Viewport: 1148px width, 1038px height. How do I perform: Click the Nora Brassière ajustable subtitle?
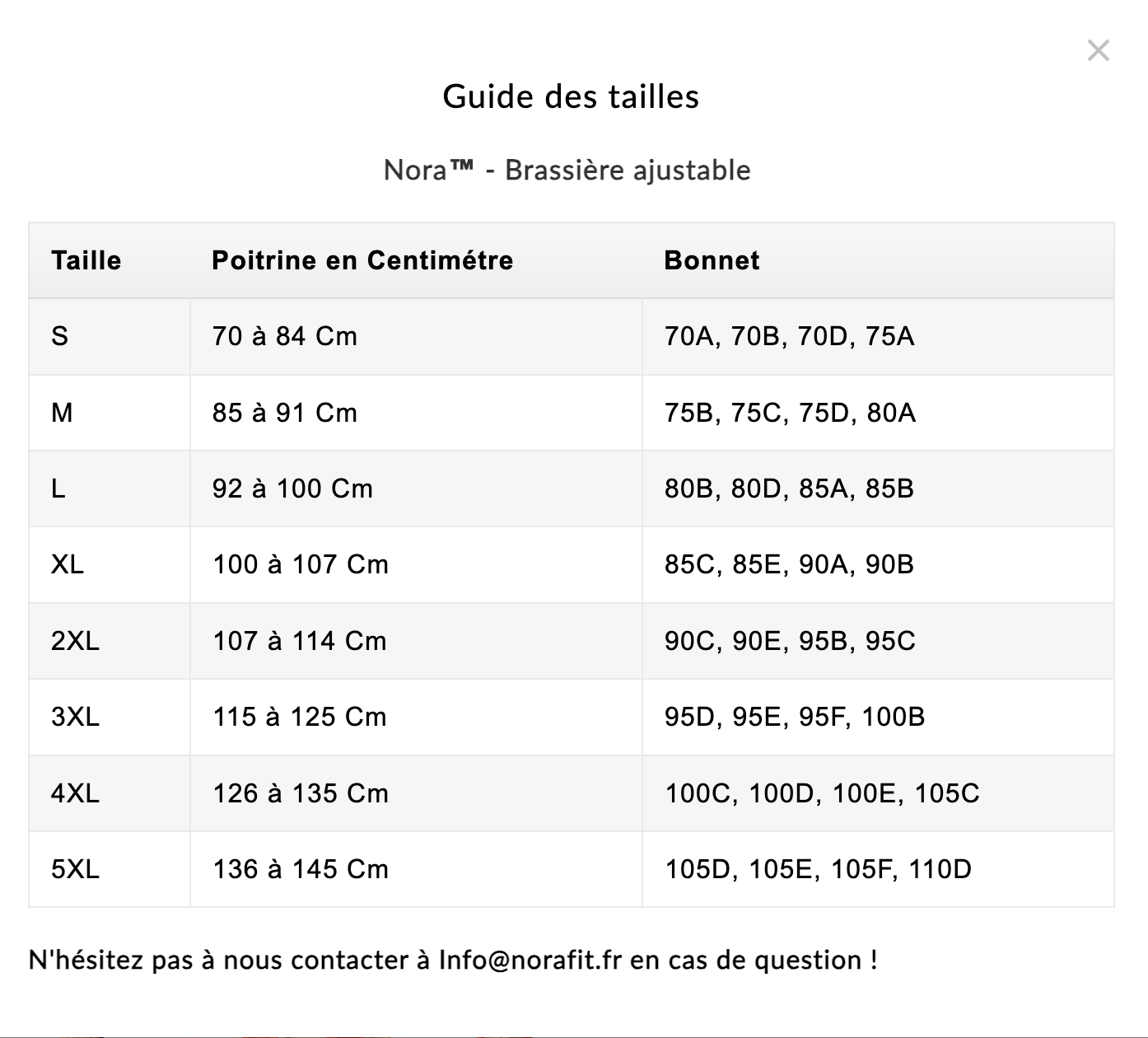click(567, 171)
